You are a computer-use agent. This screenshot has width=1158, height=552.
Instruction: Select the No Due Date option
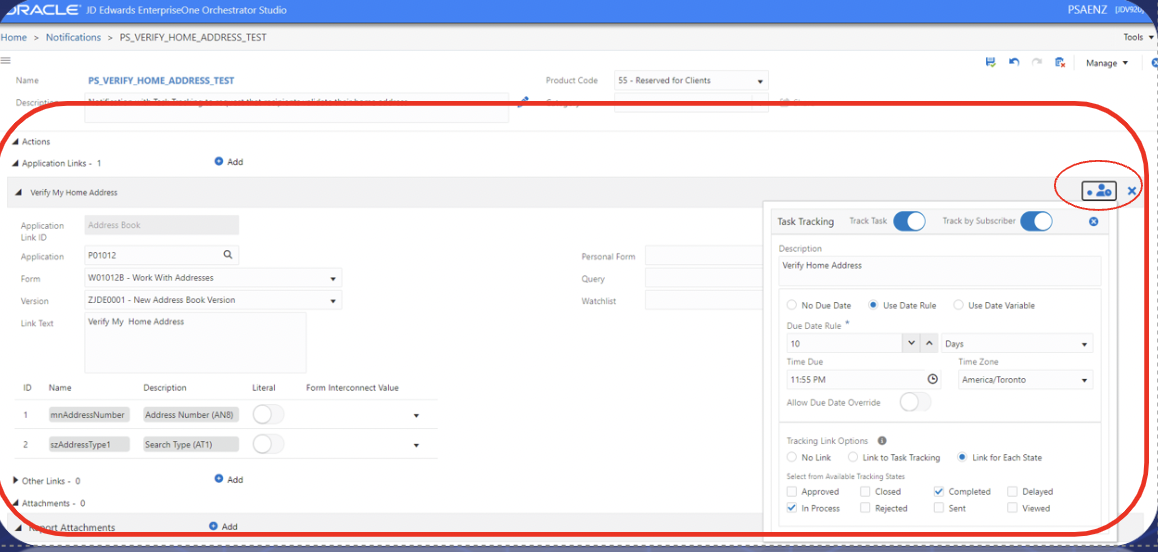point(792,305)
